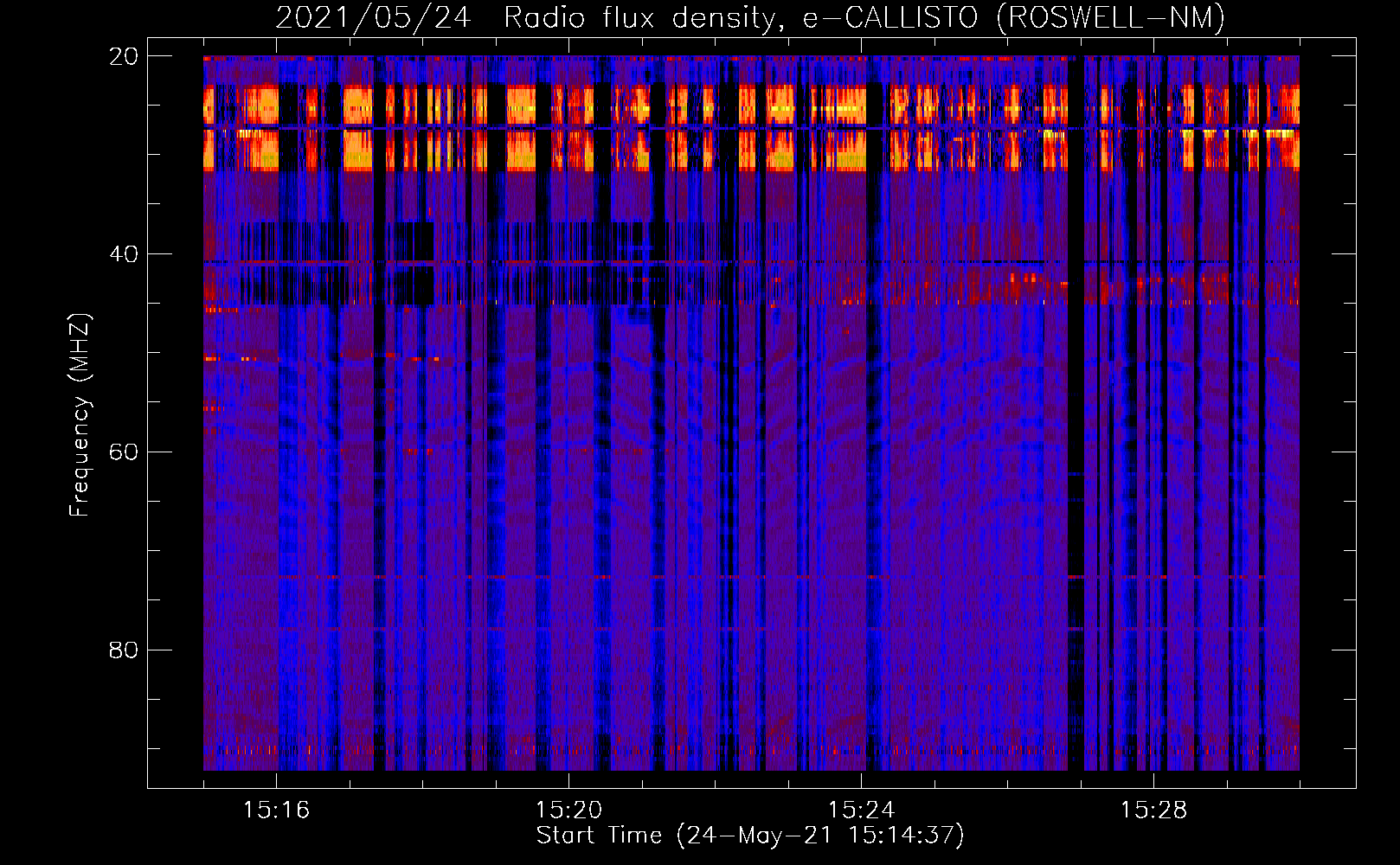Screen dimensions: 1400x865
Task: Click the plot title text at top
Action: tap(749, 17)
